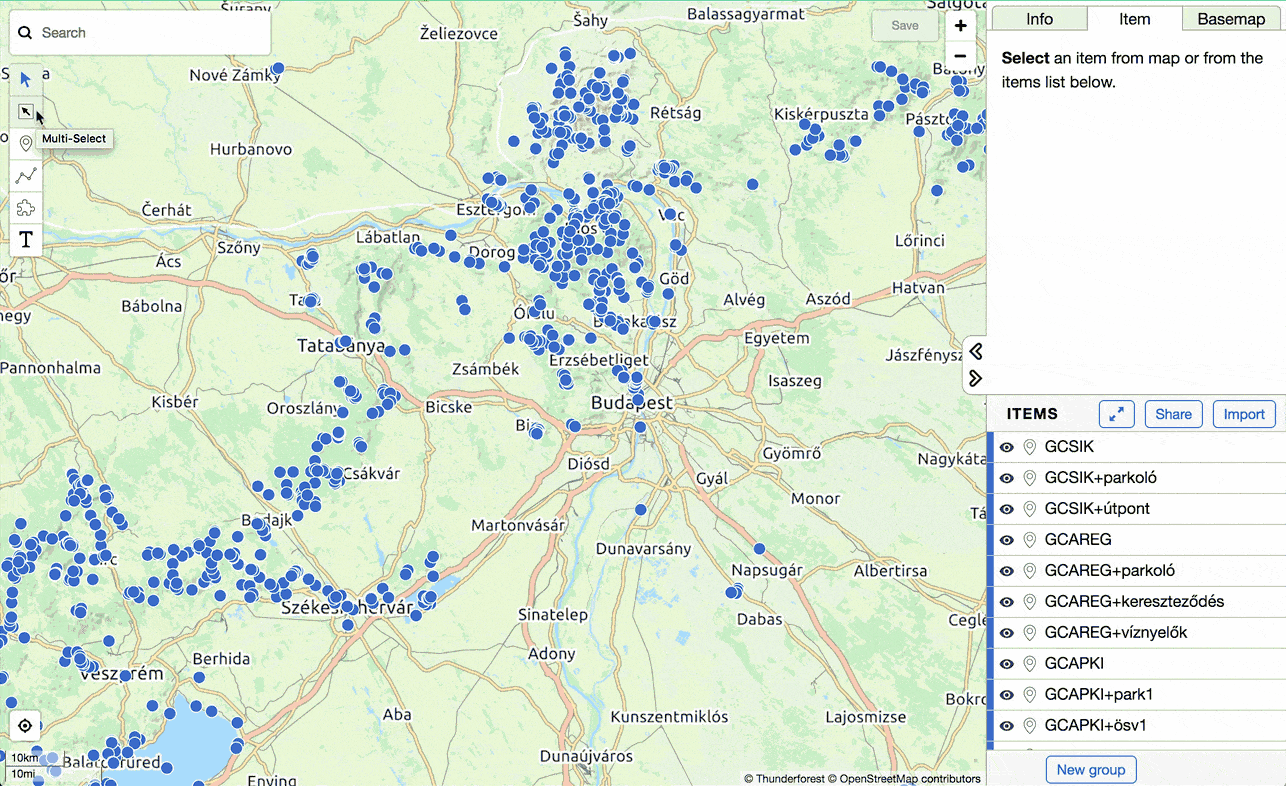
Task: Click the locate-me crosshair icon
Action: coord(24,726)
